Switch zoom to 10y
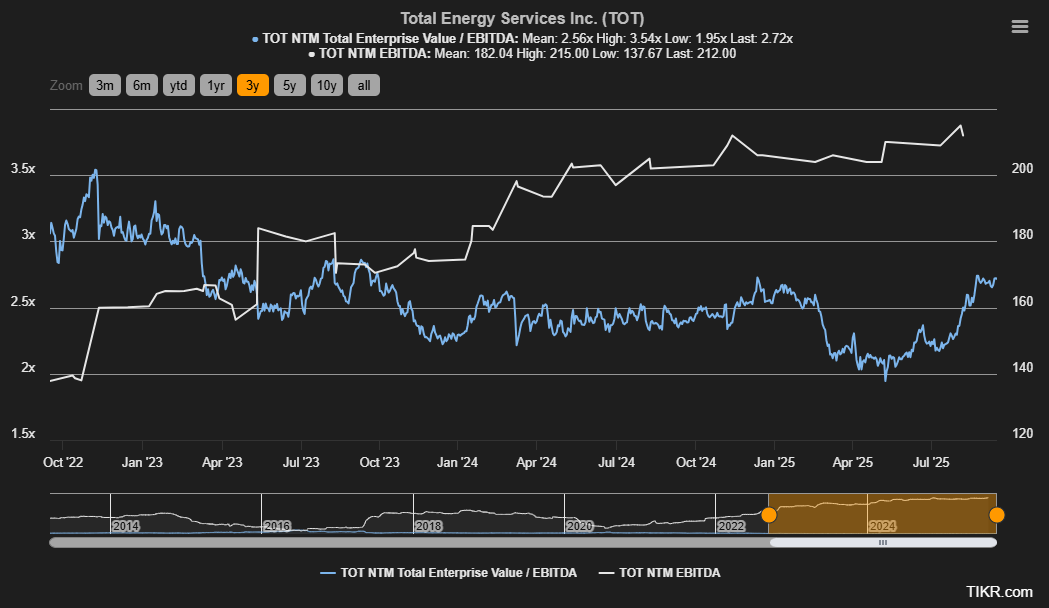1049x608 pixels. pyautogui.click(x=326, y=86)
